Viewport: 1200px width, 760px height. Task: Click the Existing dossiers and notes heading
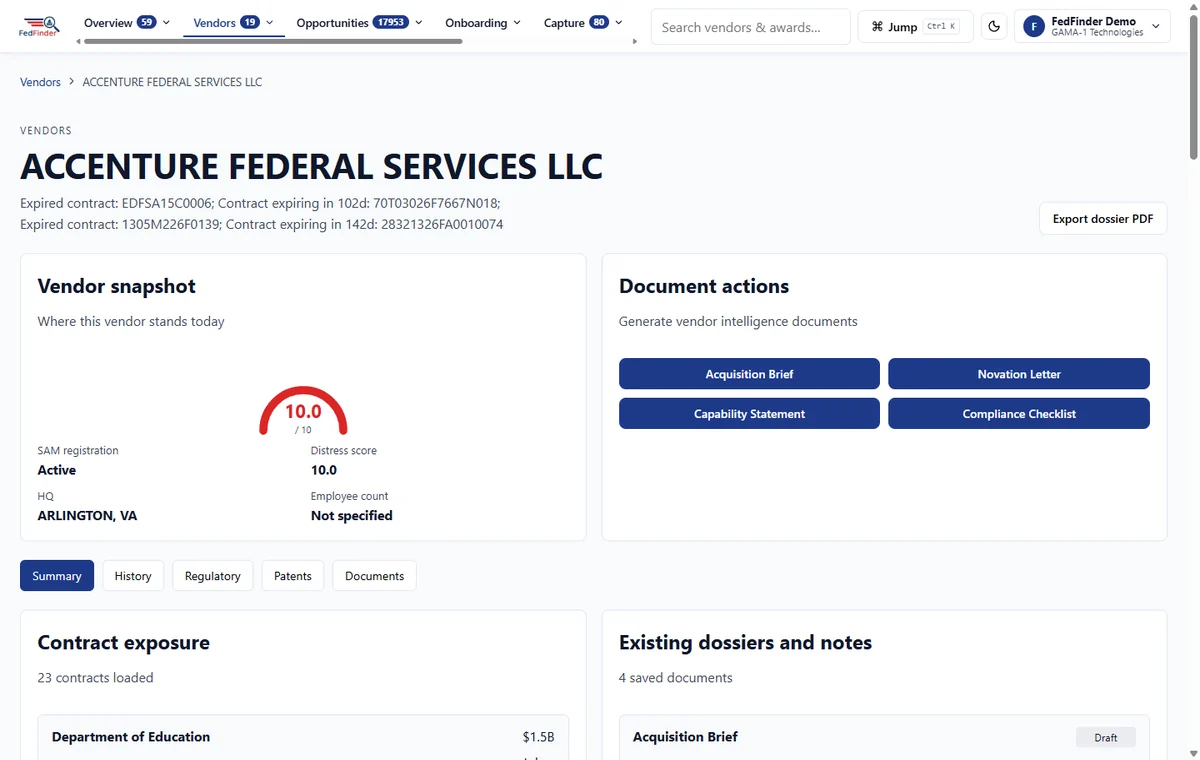745,642
